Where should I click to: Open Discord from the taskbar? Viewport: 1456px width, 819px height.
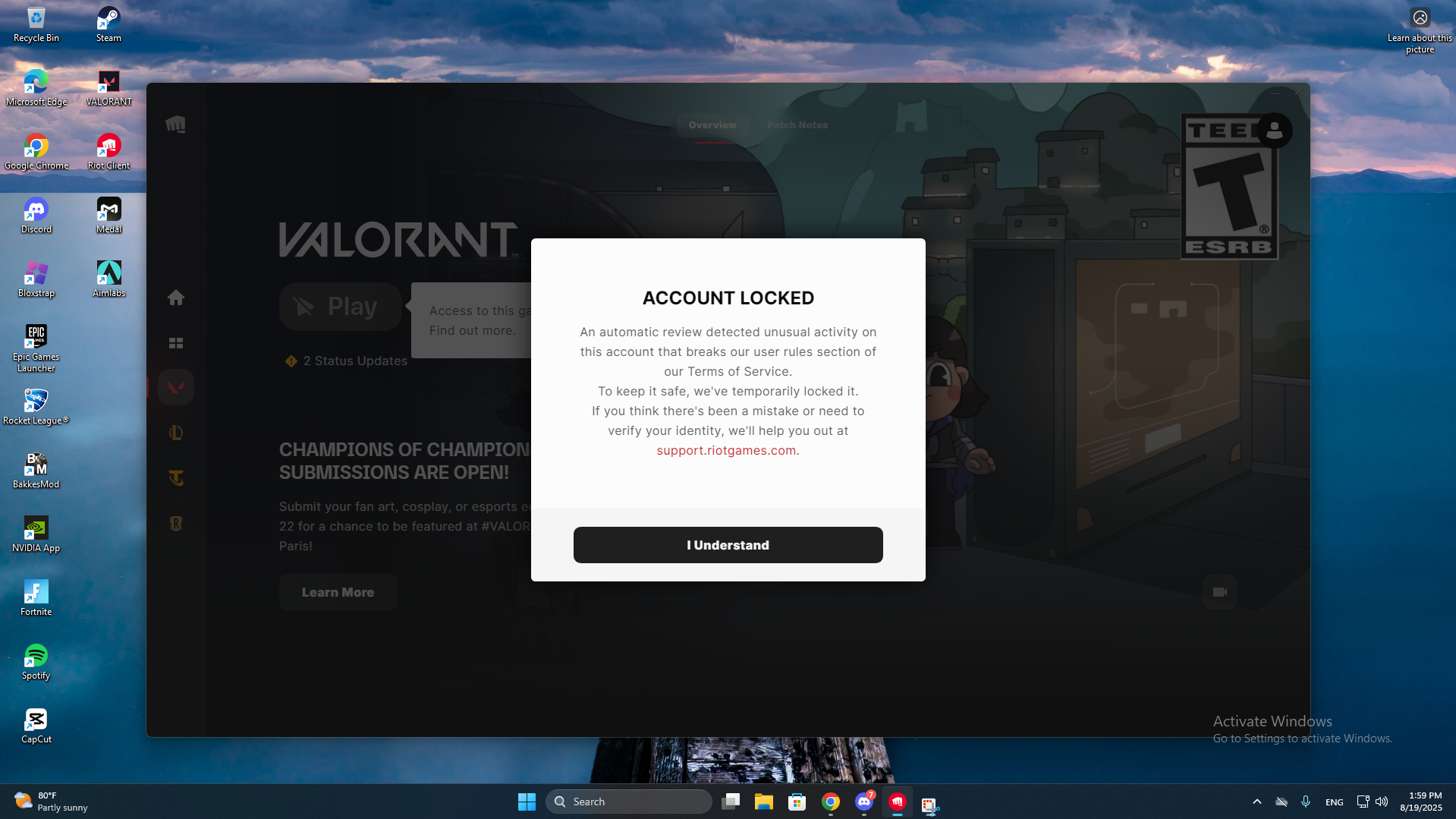(x=864, y=802)
